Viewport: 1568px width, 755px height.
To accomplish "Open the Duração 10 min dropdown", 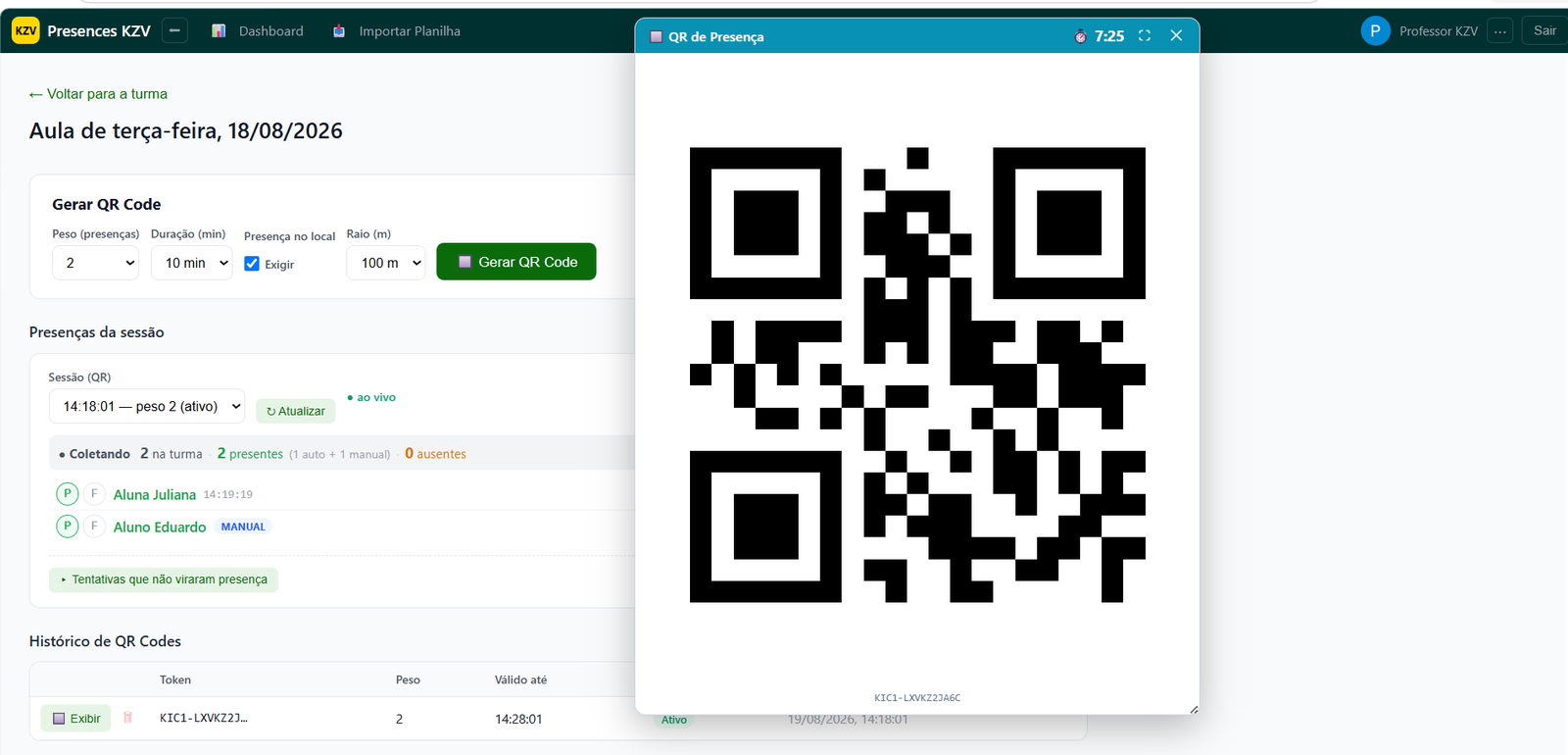I will [191, 263].
